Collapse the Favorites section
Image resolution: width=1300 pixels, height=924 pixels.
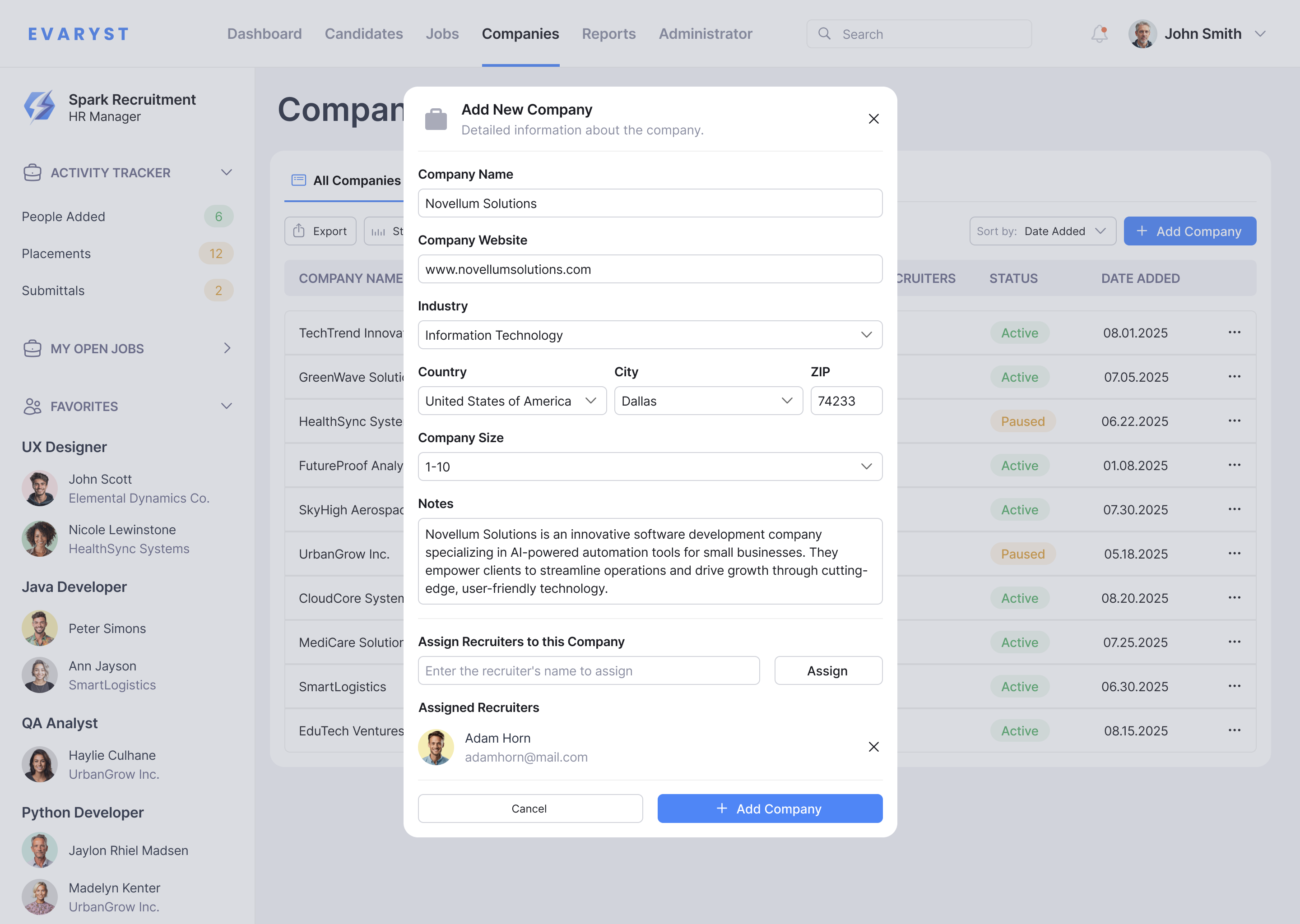(226, 406)
